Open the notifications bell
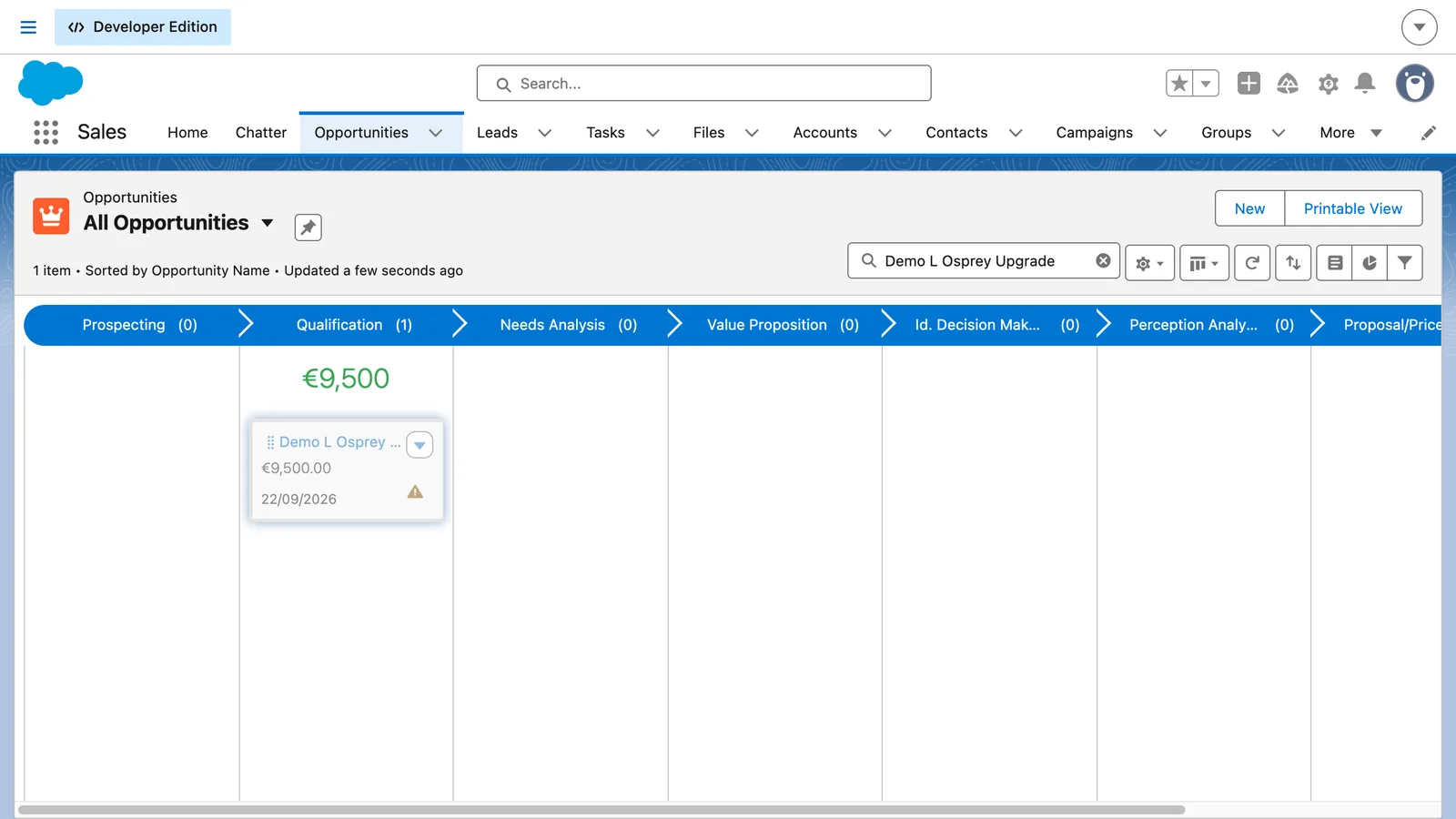Viewport: 1456px width, 819px height. pyautogui.click(x=1365, y=84)
